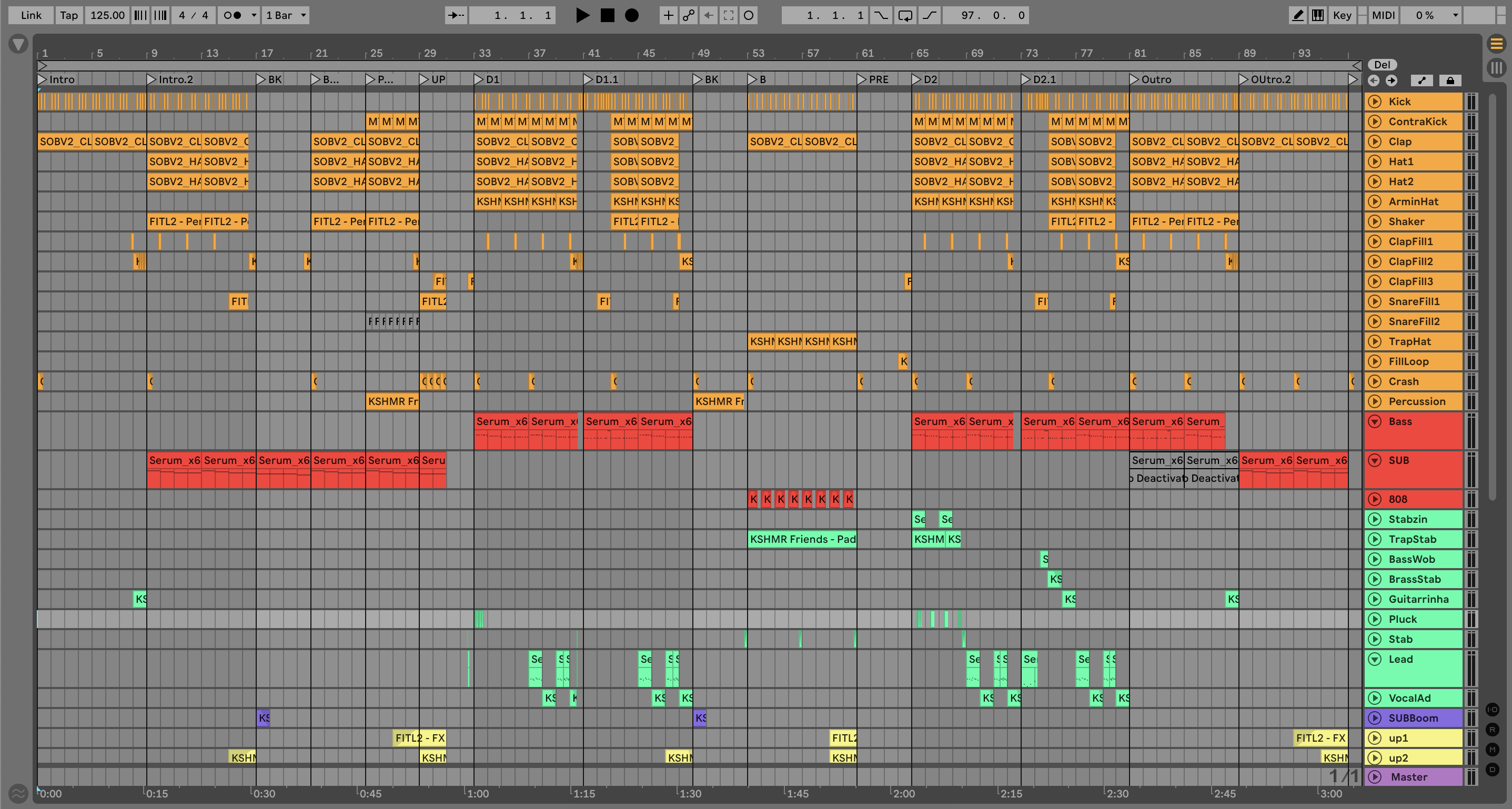Viewport: 1512px width, 809px height.
Task: Collapse the Bass track with its fold arrow
Action: click(x=1375, y=421)
